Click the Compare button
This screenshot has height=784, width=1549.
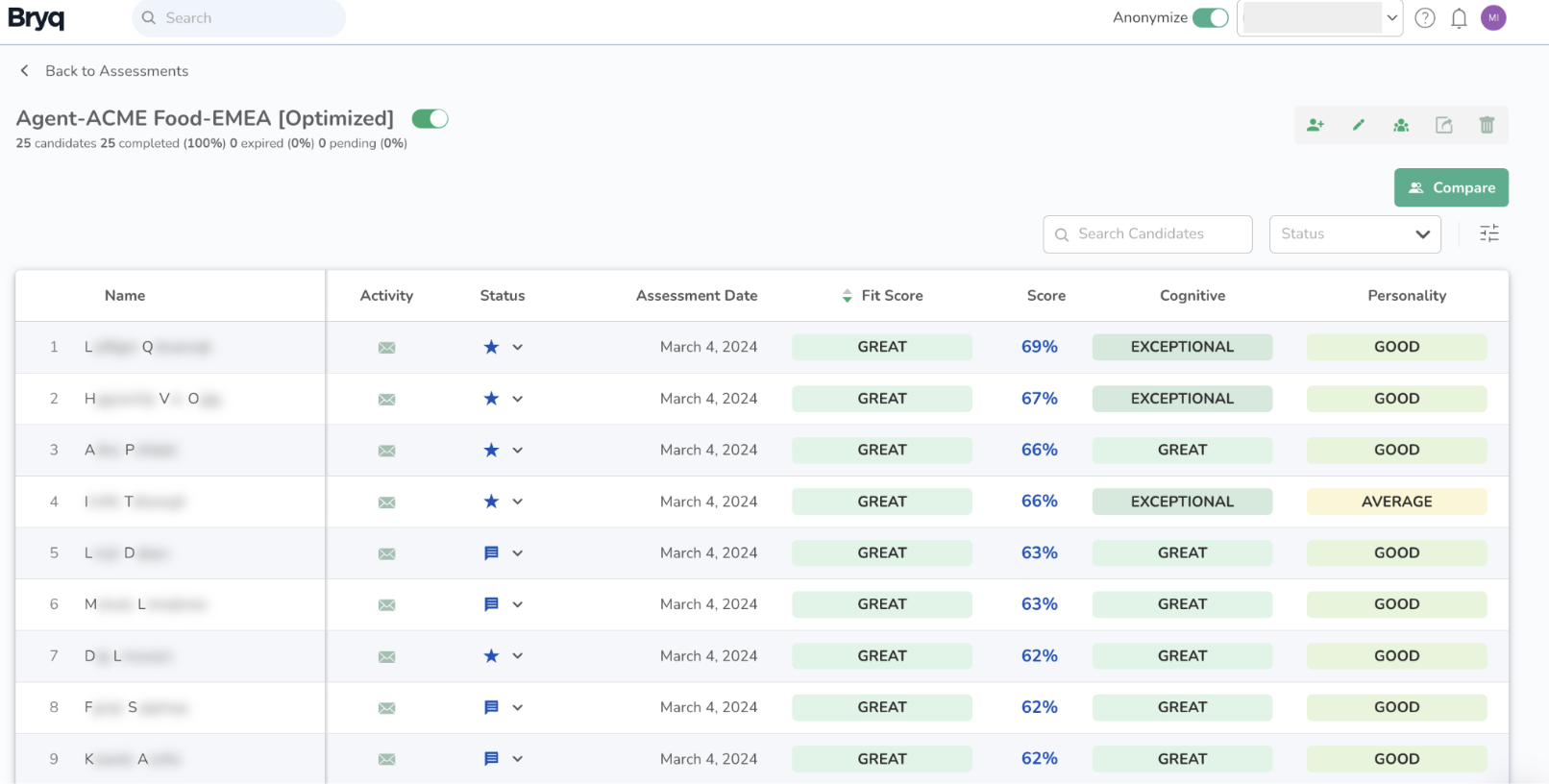click(1451, 188)
